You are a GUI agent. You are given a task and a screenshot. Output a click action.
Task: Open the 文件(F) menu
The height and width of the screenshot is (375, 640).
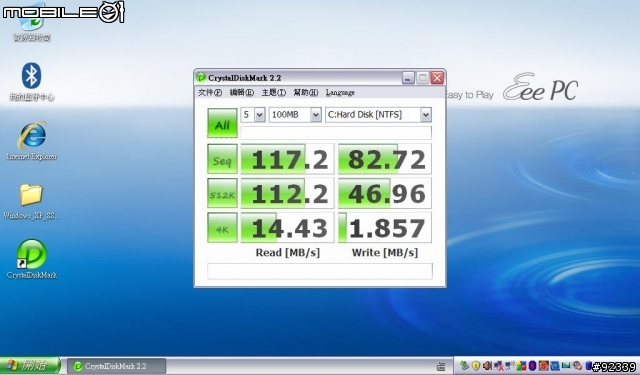pyautogui.click(x=210, y=93)
